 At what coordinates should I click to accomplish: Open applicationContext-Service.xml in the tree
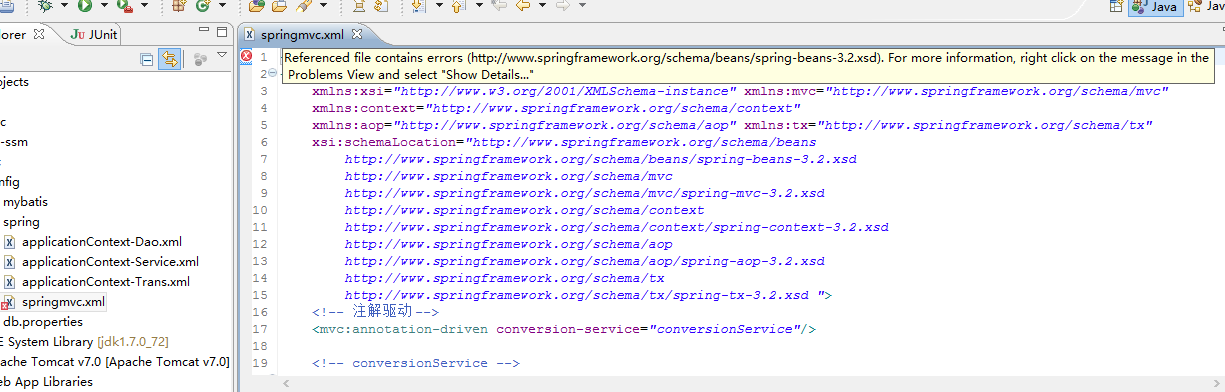tap(101, 262)
